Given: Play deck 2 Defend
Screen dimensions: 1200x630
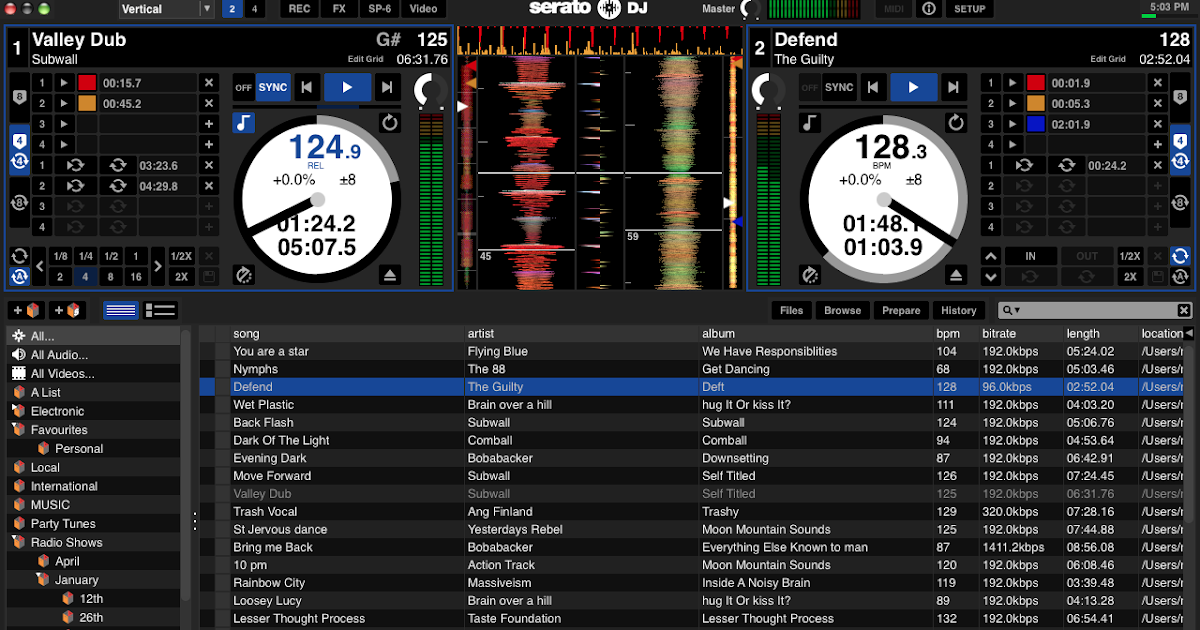Looking at the screenshot, I should tap(914, 87).
